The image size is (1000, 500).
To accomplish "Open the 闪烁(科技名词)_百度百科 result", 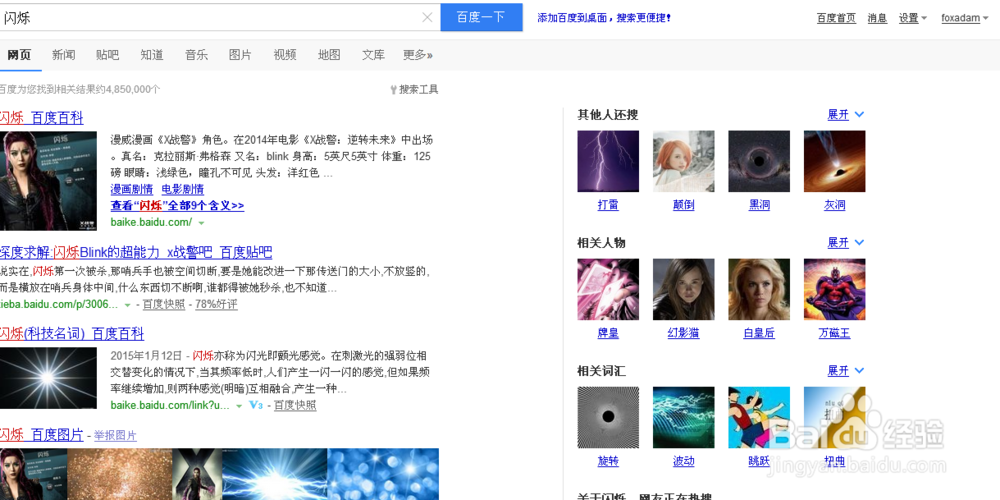I will click(x=72, y=334).
